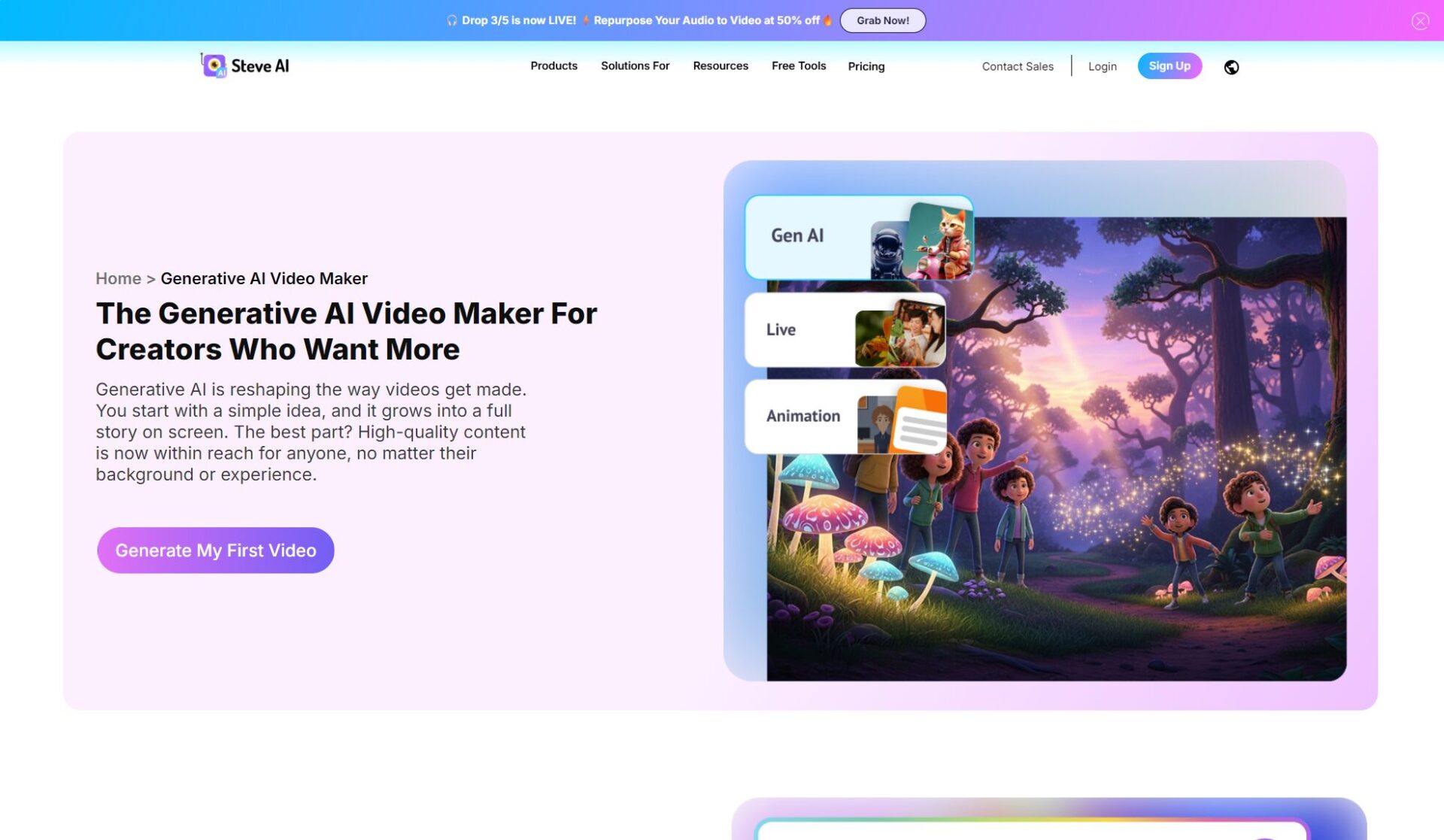Click the Animation card document icon
Viewport: 1444px width, 840px height.
coord(919,421)
